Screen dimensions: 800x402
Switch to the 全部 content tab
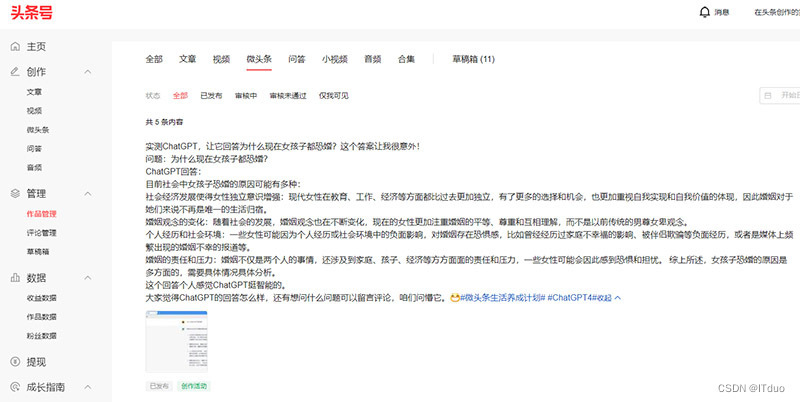[x=154, y=59]
